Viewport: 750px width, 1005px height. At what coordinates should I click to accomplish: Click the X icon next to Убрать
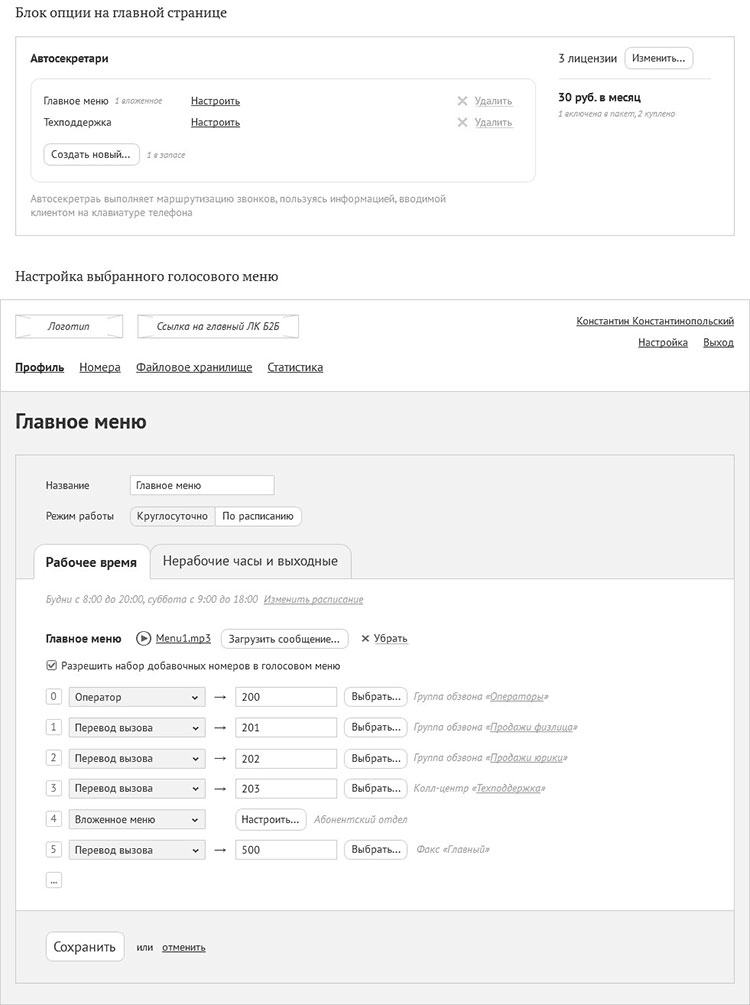(365, 638)
